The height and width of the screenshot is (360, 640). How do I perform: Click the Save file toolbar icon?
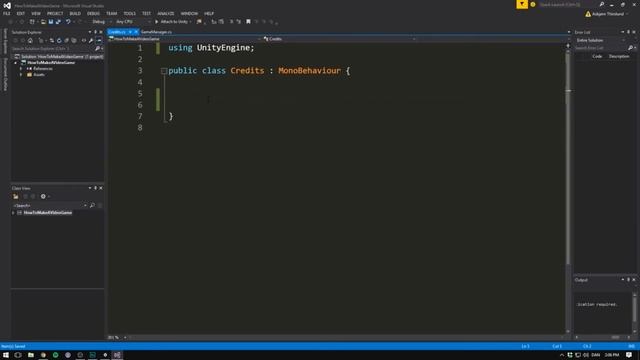[51, 22]
